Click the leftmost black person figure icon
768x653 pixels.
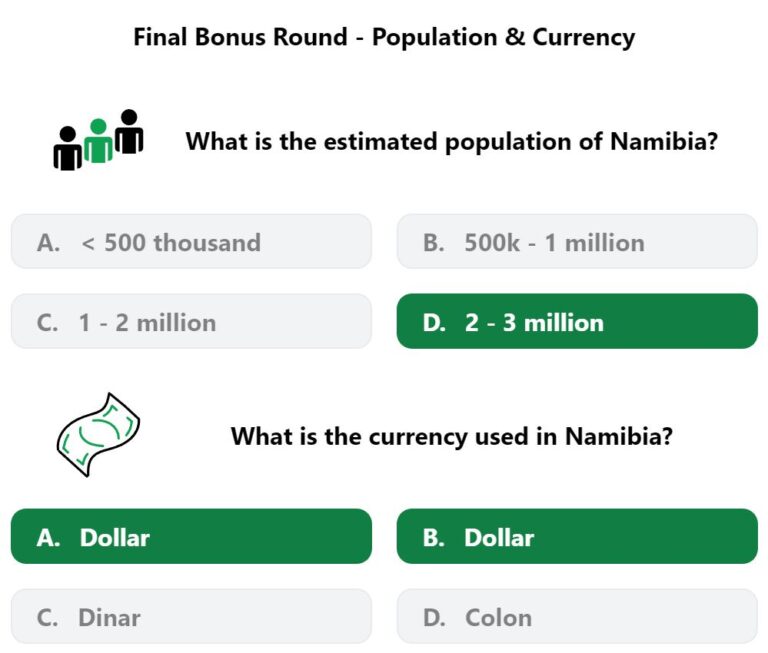tap(68, 148)
